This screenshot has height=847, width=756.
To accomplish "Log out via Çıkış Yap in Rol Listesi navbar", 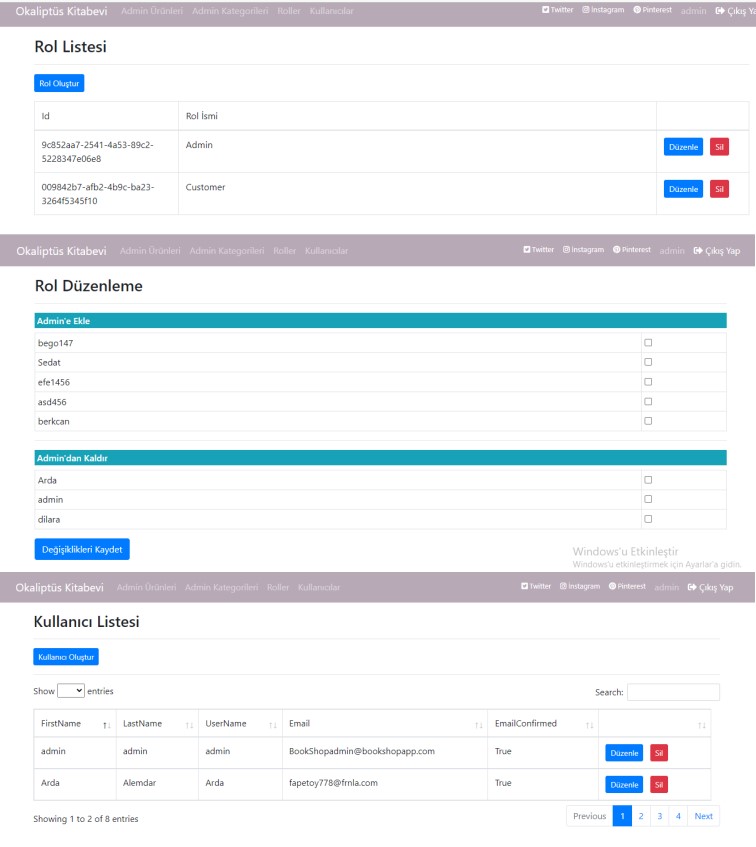I will [x=735, y=11].
